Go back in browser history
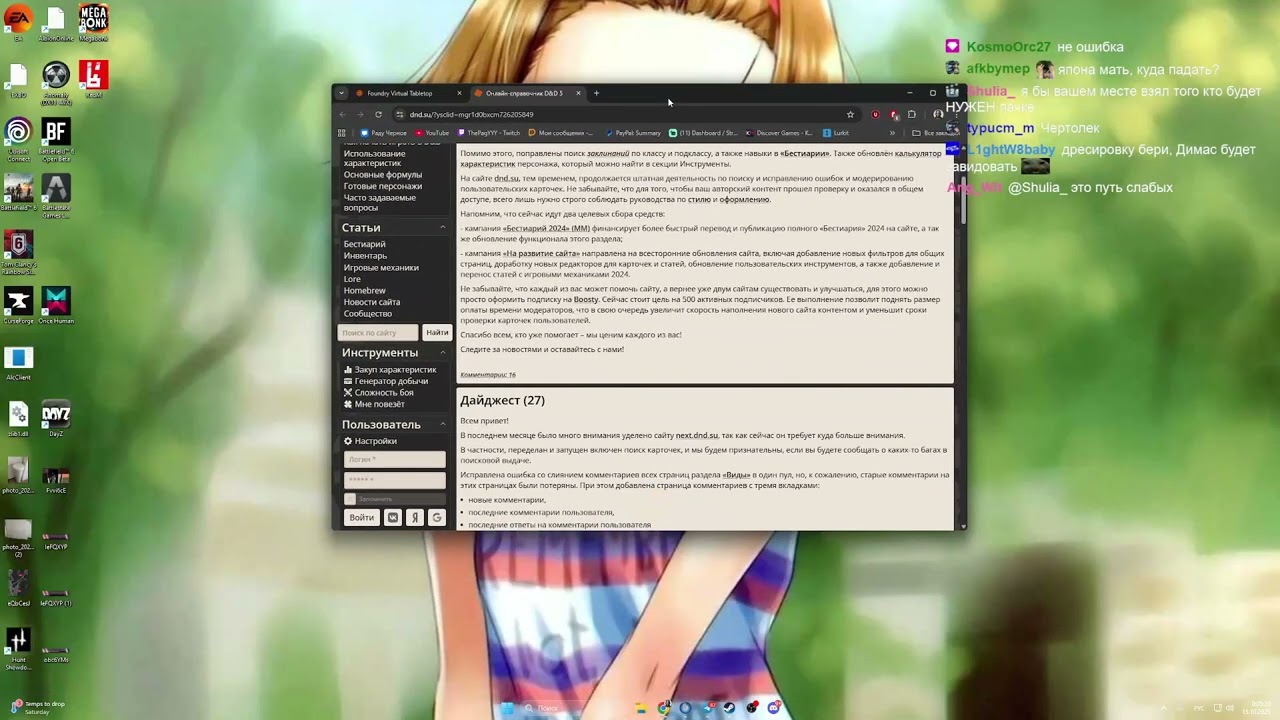This screenshot has width=1280, height=720. (x=342, y=114)
